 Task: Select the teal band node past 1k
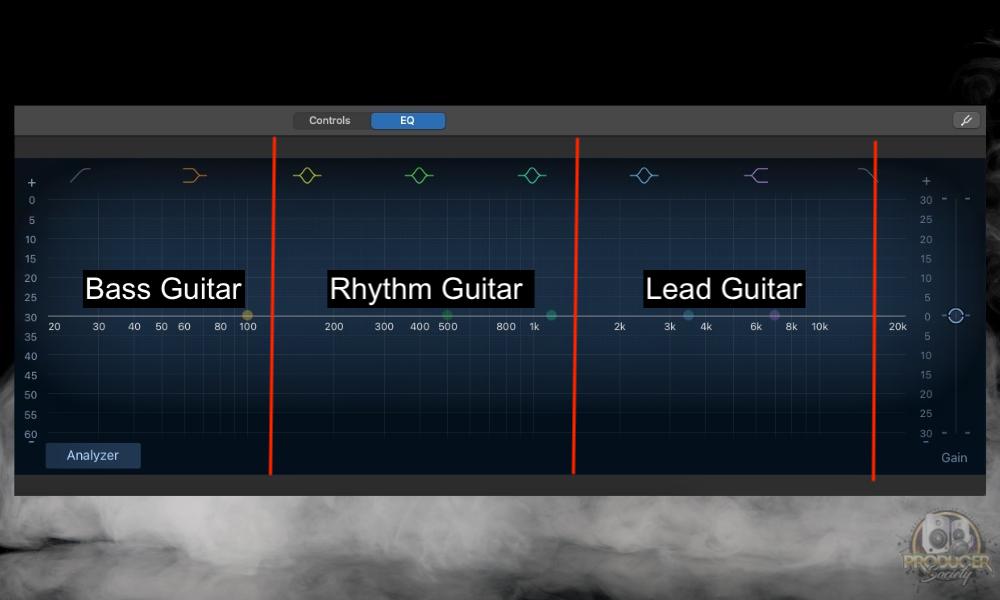(x=552, y=315)
